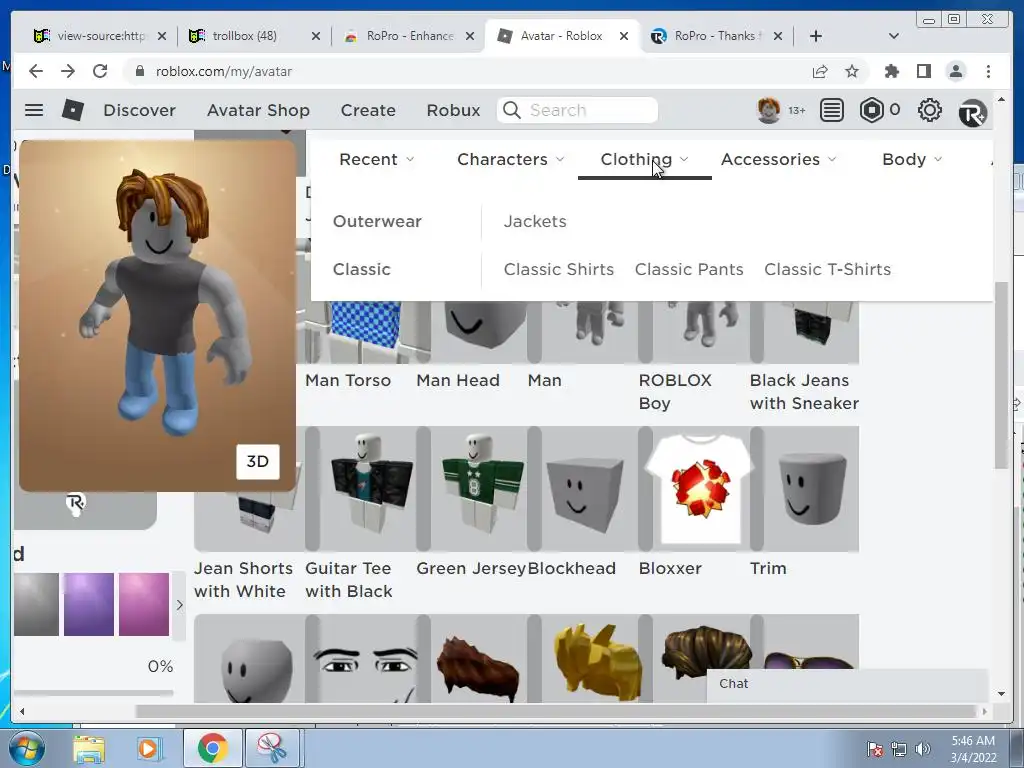Open the notifications stream icon

coord(831,110)
